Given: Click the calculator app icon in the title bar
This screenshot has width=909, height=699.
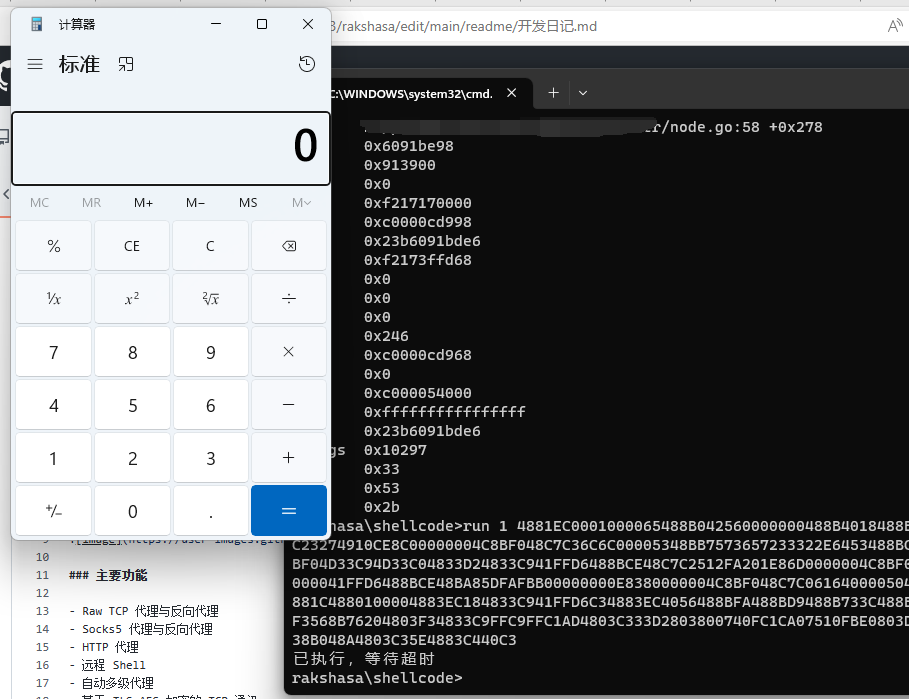Looking at the screenshot, I should click(37, 24).
